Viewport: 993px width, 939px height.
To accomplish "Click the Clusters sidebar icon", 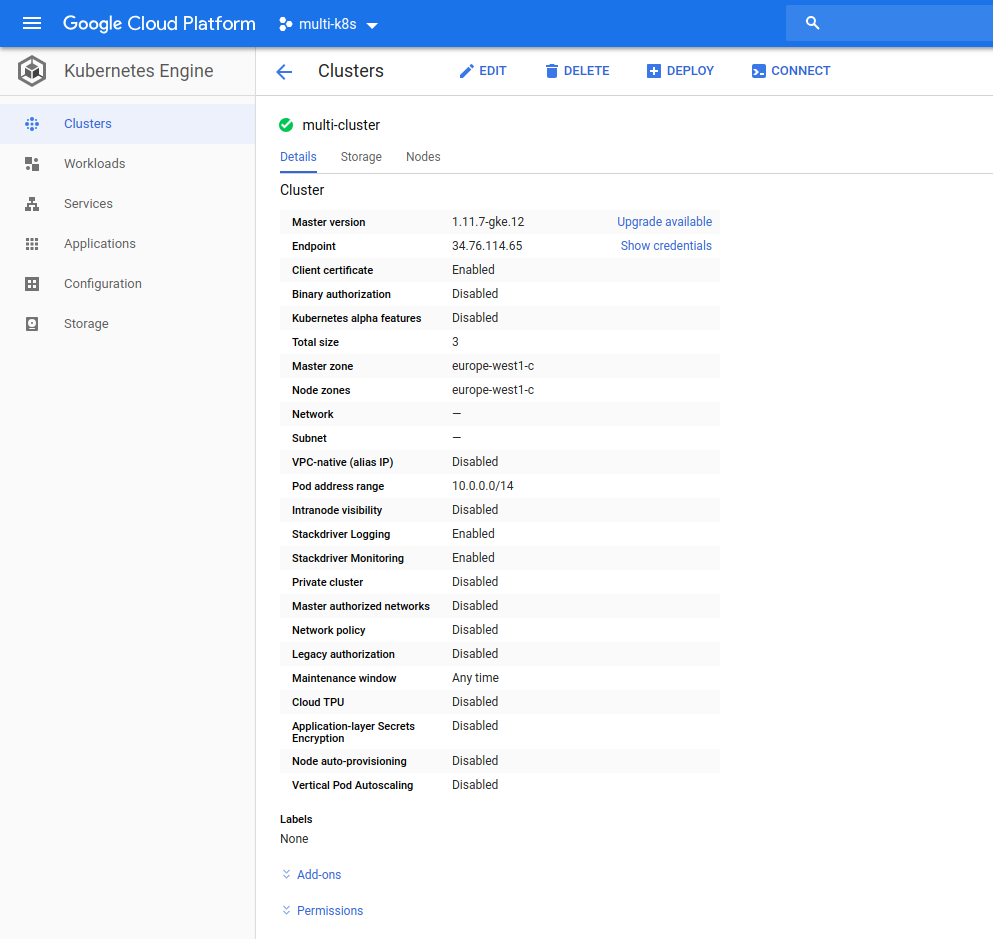I will (32, 124).
